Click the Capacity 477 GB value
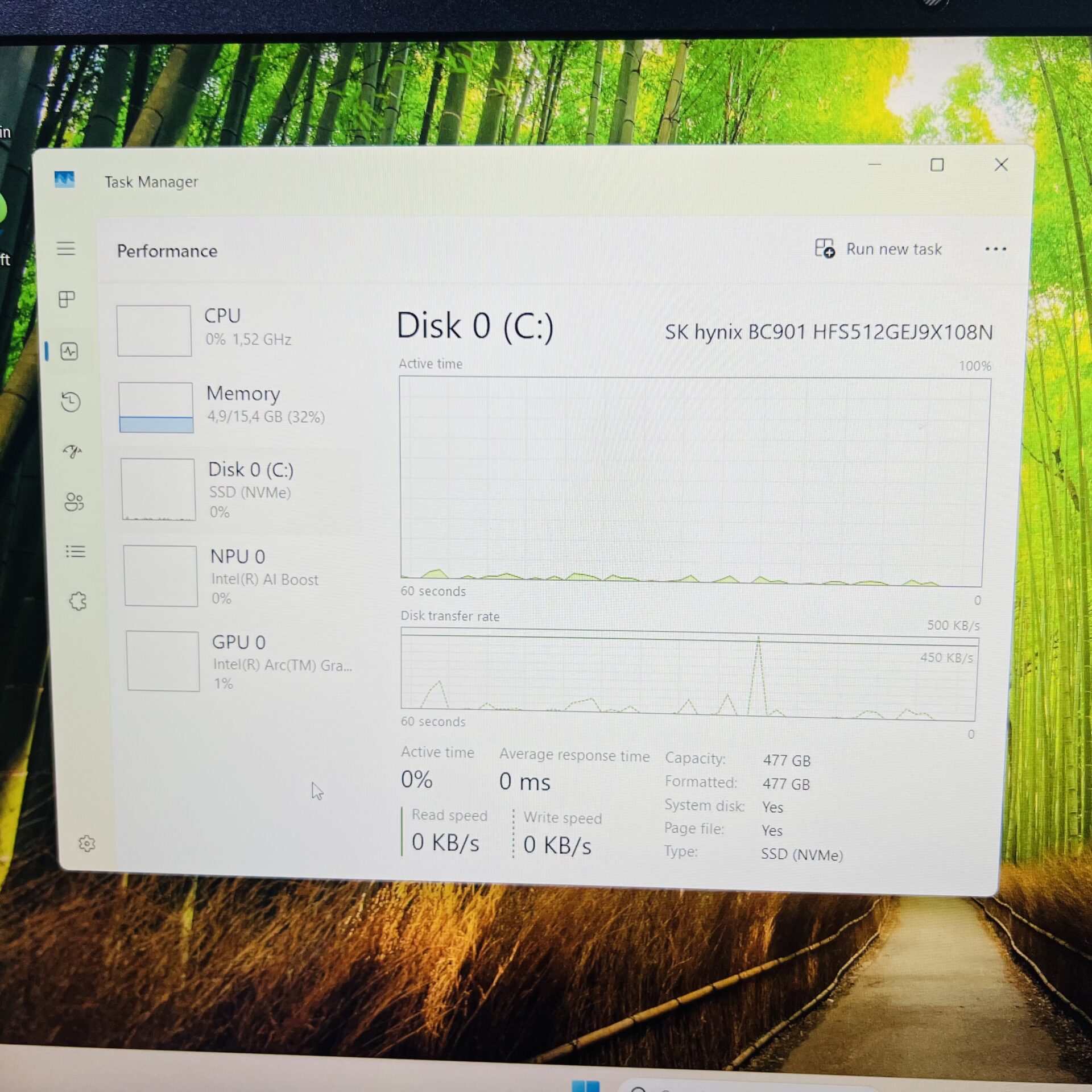Screen dimensions: 1092x1092 pos(787,760)
